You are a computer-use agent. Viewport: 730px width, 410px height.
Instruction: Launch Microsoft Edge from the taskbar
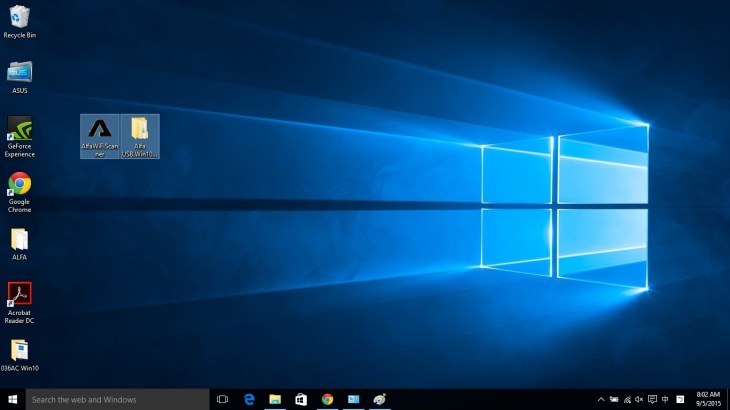[249, 399]
